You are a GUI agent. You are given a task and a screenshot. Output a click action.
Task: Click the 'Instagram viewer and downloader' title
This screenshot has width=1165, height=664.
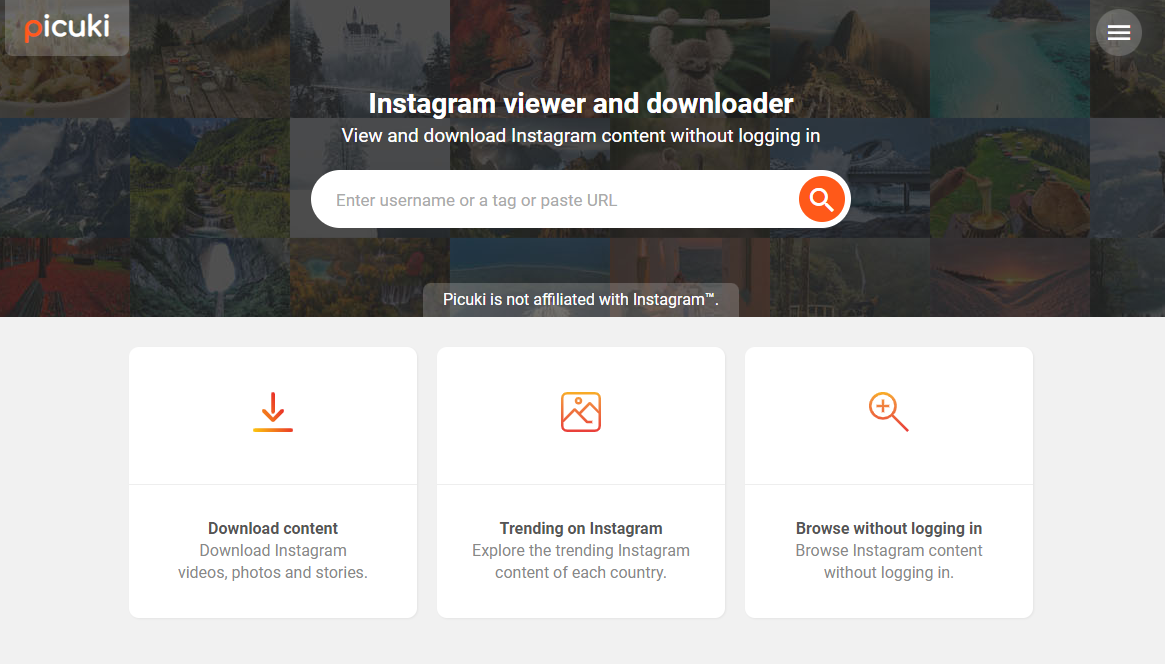click(581, 103)
